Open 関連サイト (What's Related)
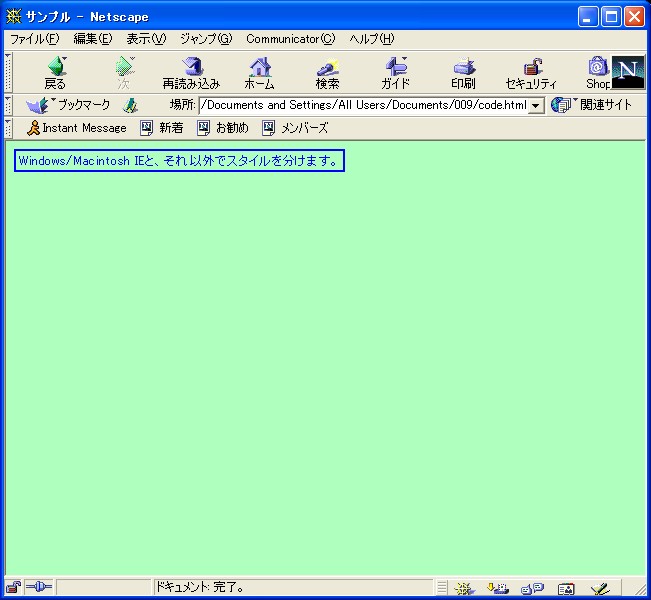 (x=591, y=105)
